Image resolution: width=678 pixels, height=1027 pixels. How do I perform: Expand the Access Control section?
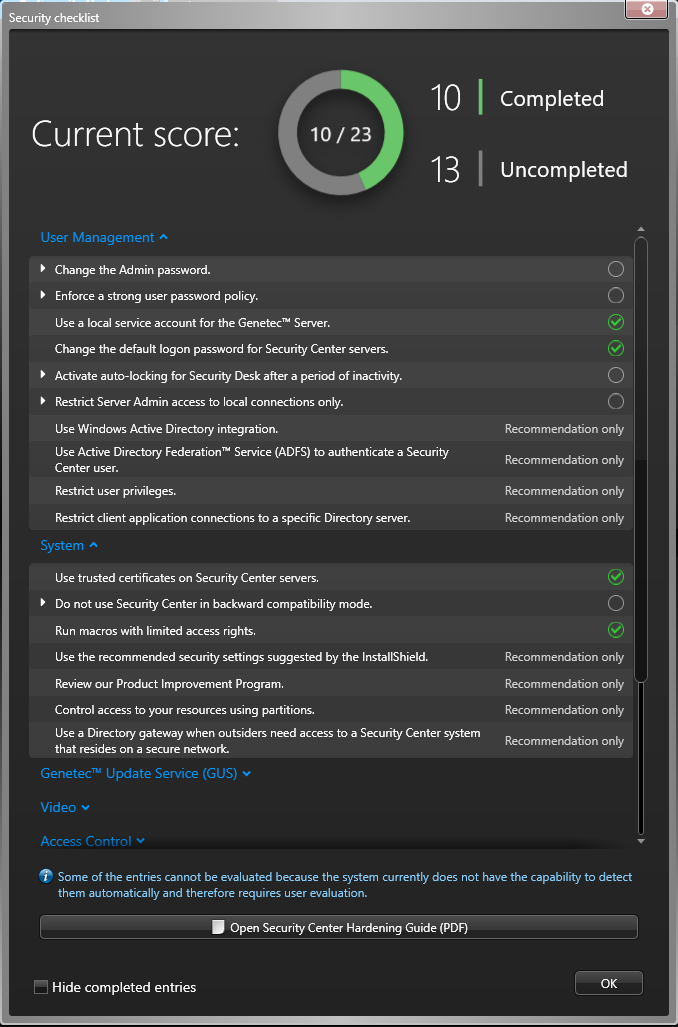tap(92, 841)
